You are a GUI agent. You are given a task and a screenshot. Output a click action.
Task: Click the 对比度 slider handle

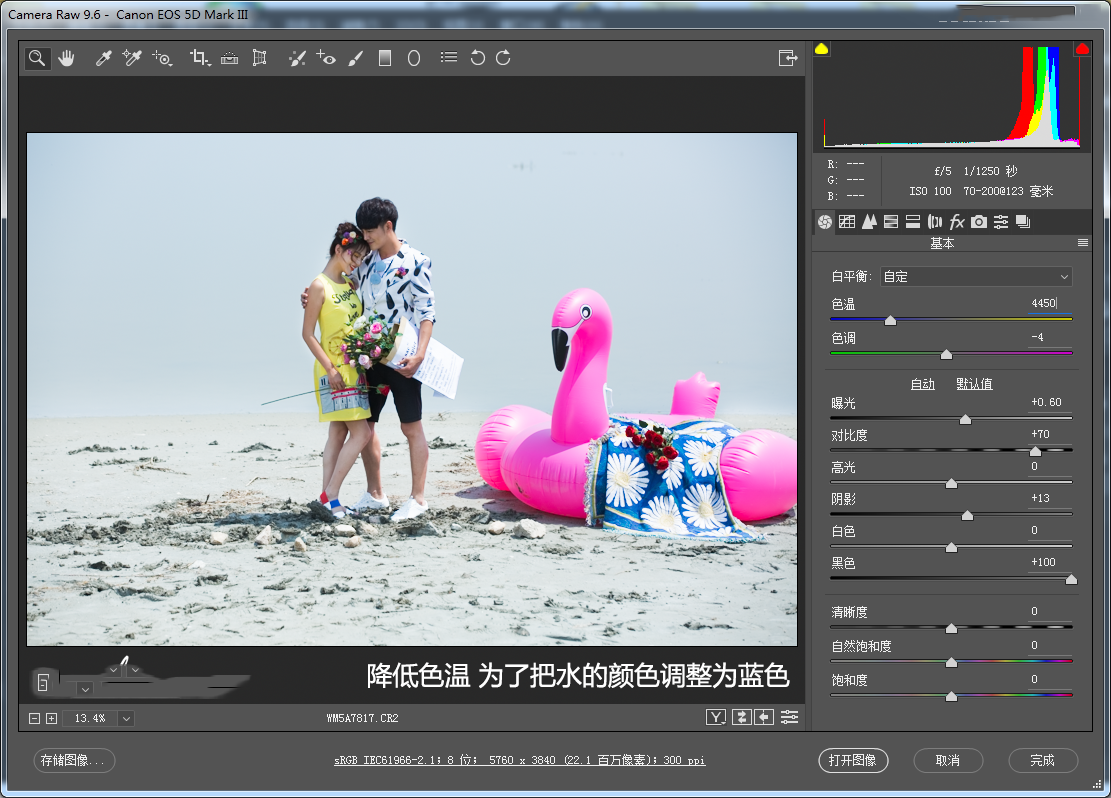(x=1035, y=451)
